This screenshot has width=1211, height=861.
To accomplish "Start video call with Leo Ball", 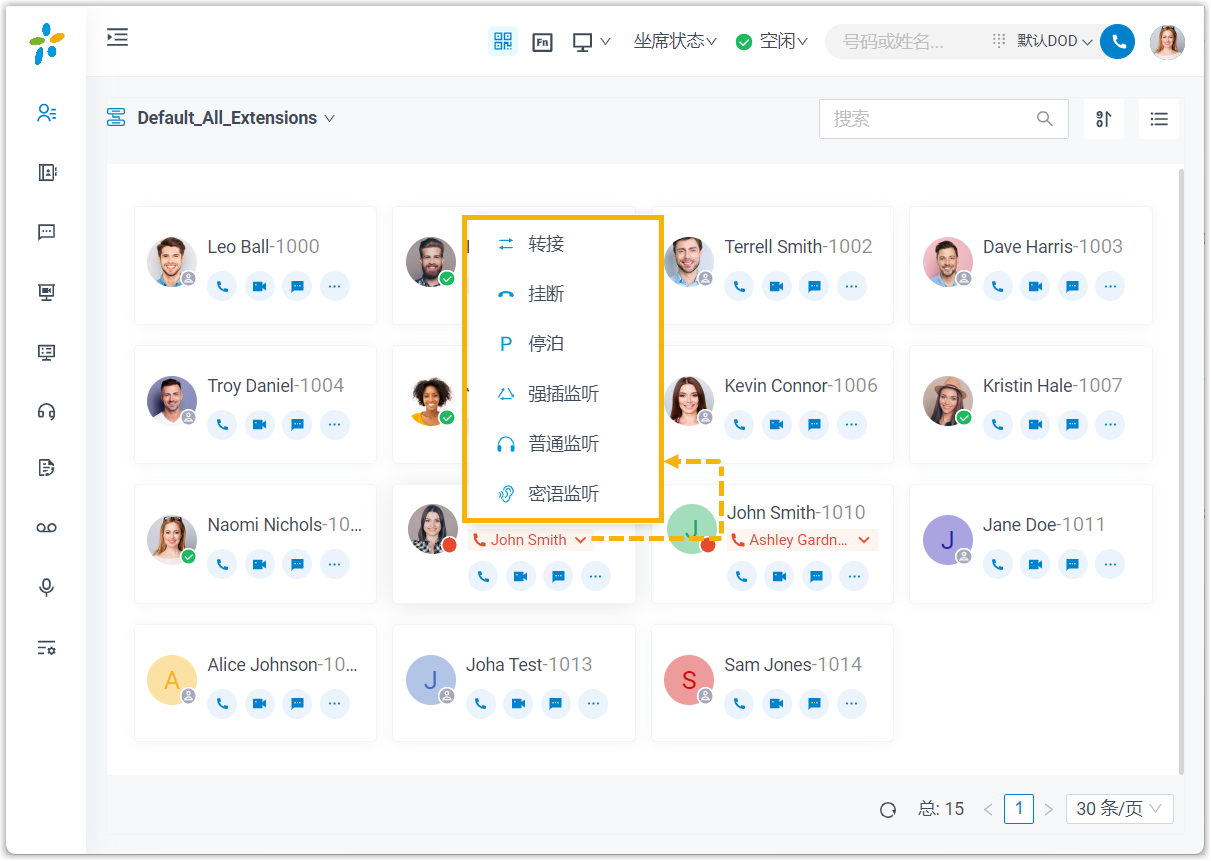I will (x=259, y=286).
